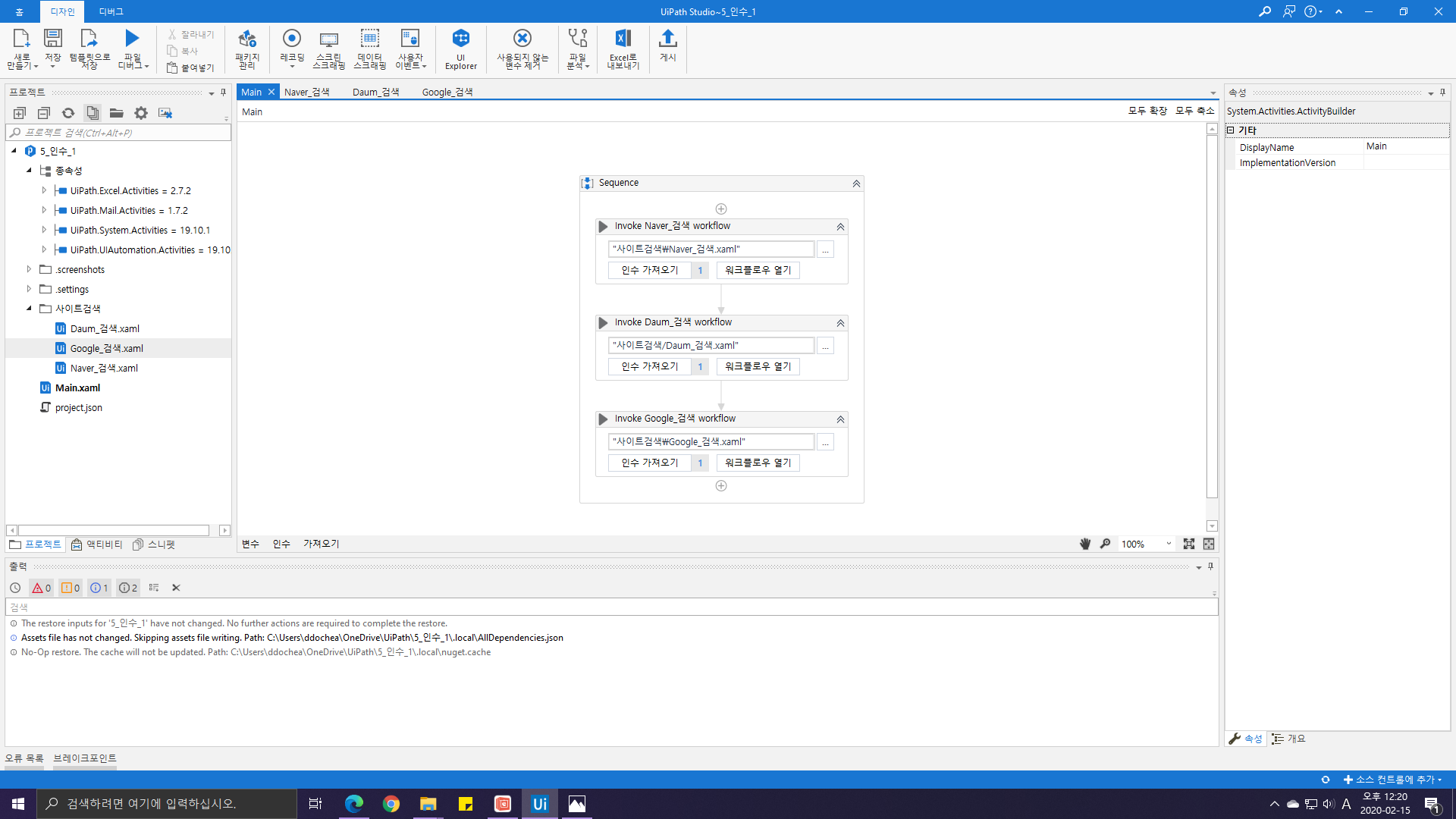Open project settings gear icon

point(141,113)
